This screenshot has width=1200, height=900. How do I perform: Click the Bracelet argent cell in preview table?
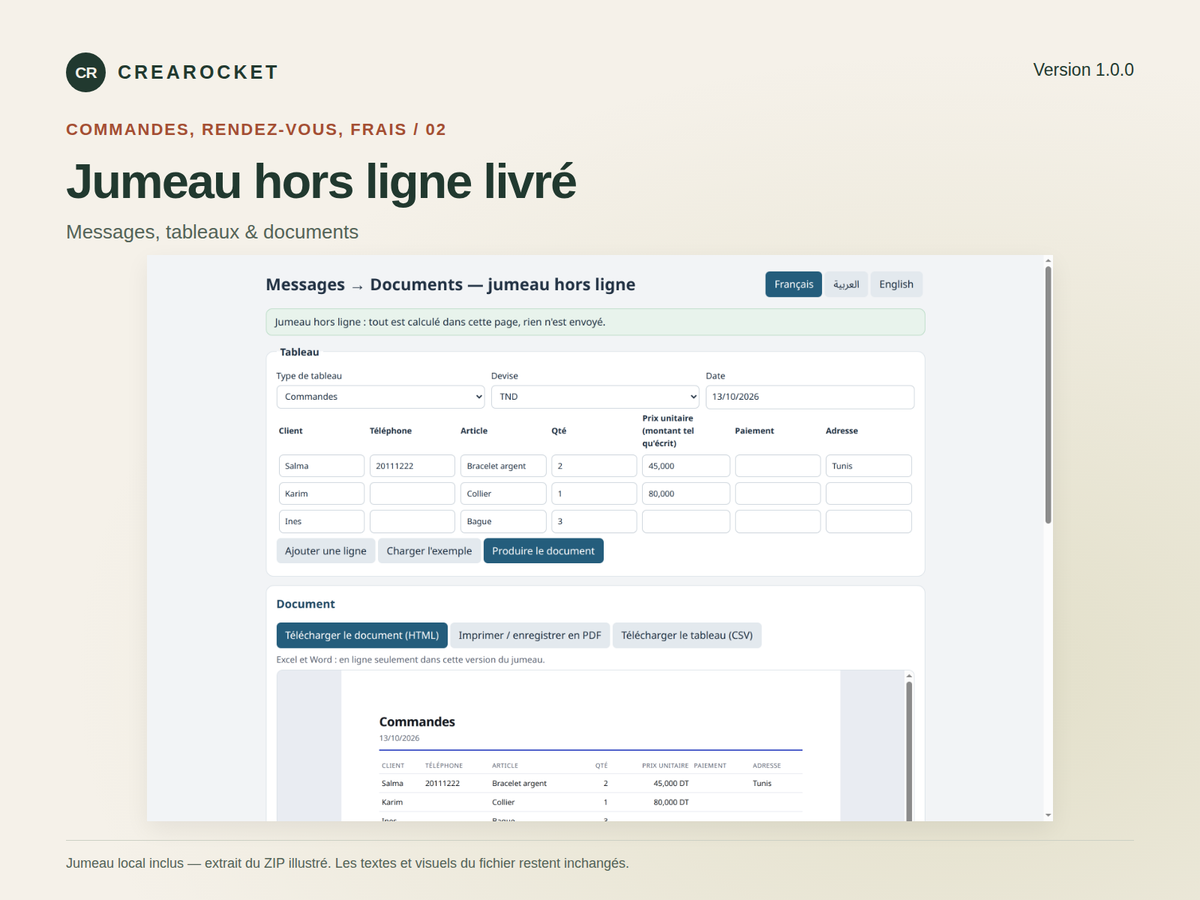520,783
